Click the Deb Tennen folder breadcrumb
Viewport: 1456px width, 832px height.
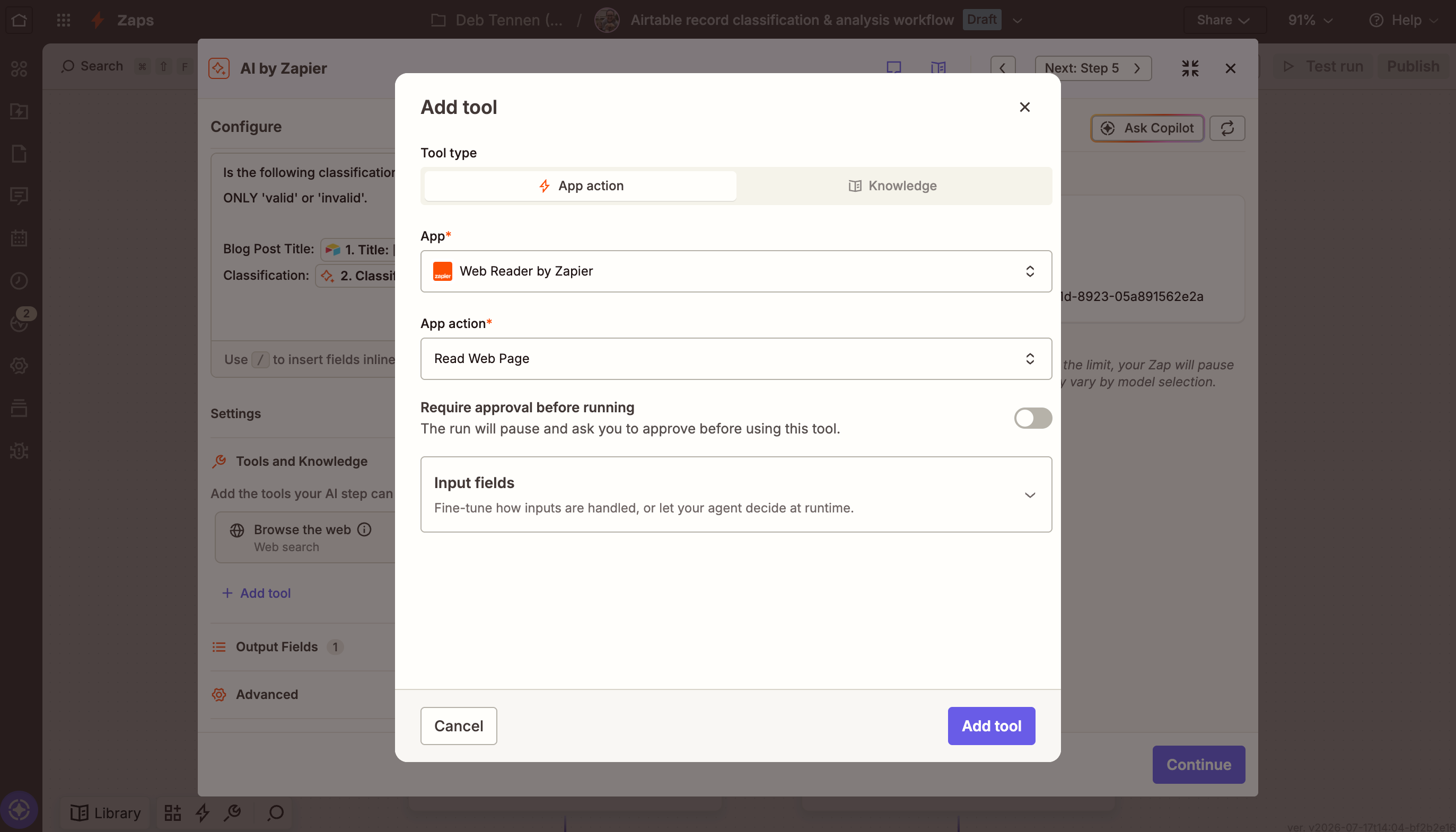tap(496, 20)
